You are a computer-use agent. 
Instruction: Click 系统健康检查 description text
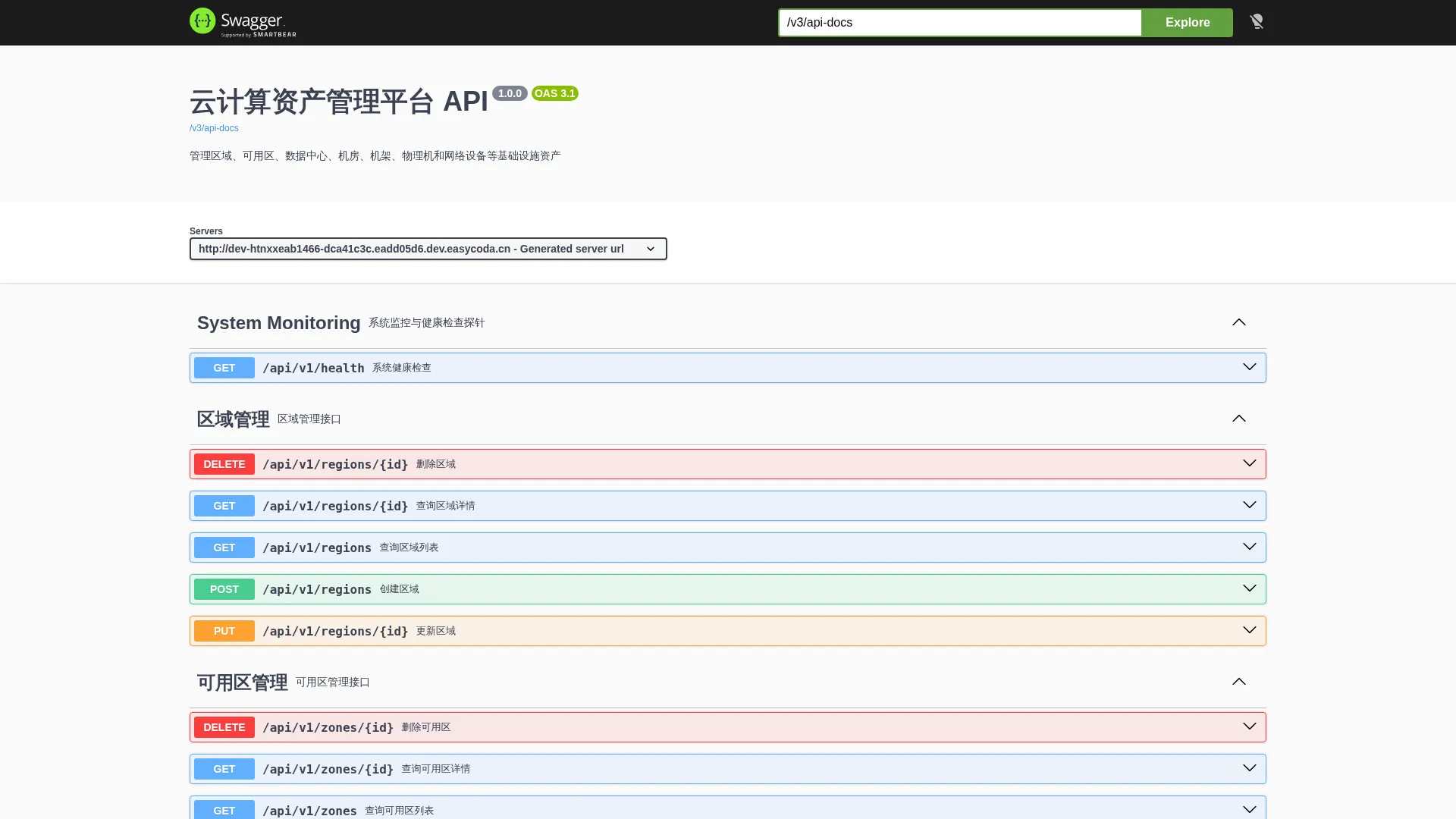(x=402, y=368)
